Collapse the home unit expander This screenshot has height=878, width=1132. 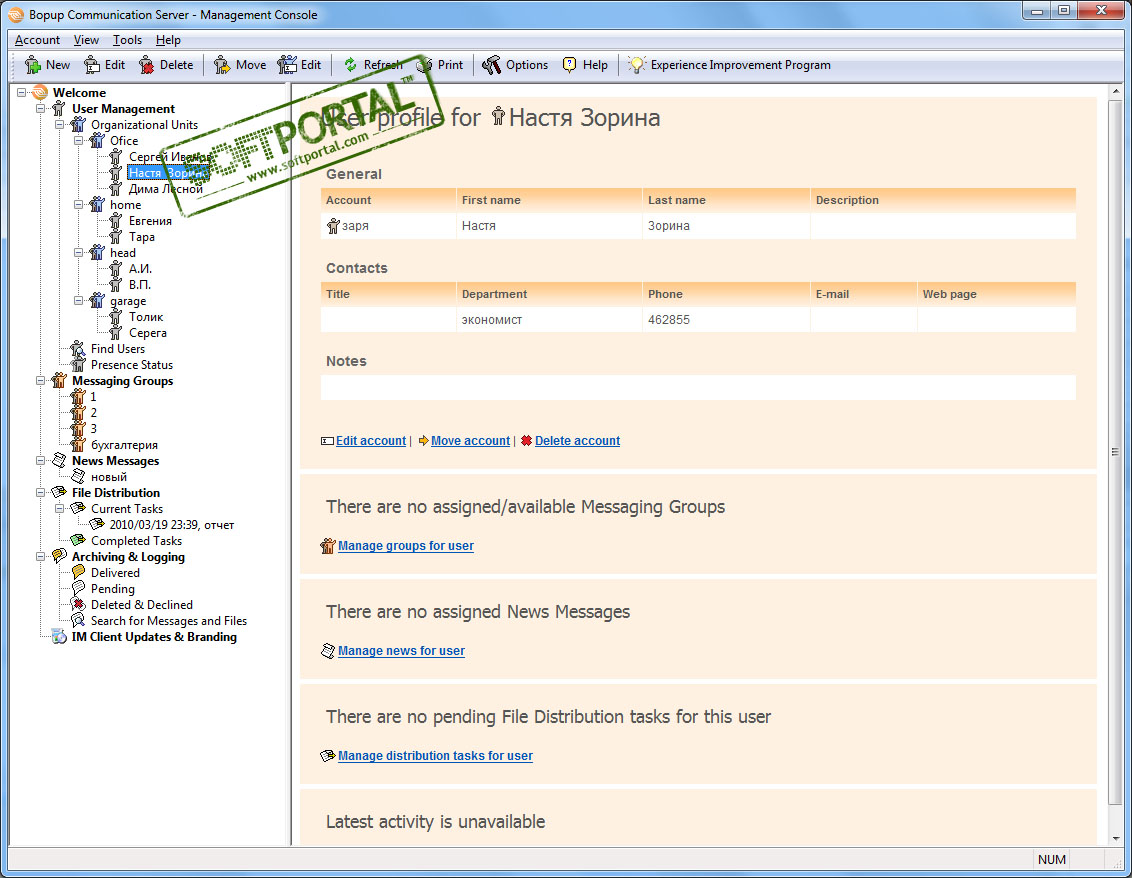point(79,204)
